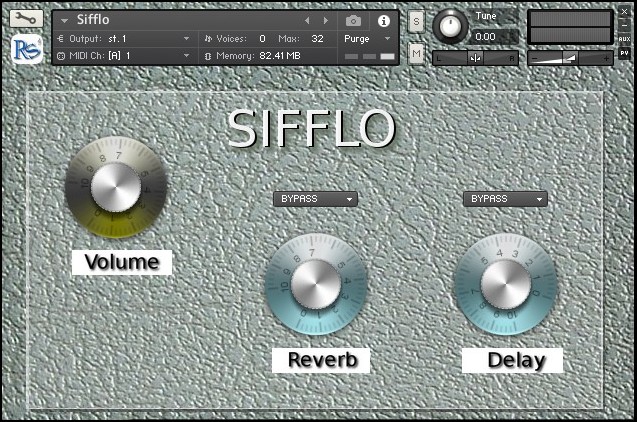This screenshot has height=422, width=637.
Task: Minimize the instrument view button
Action: (x=624, y=25)
